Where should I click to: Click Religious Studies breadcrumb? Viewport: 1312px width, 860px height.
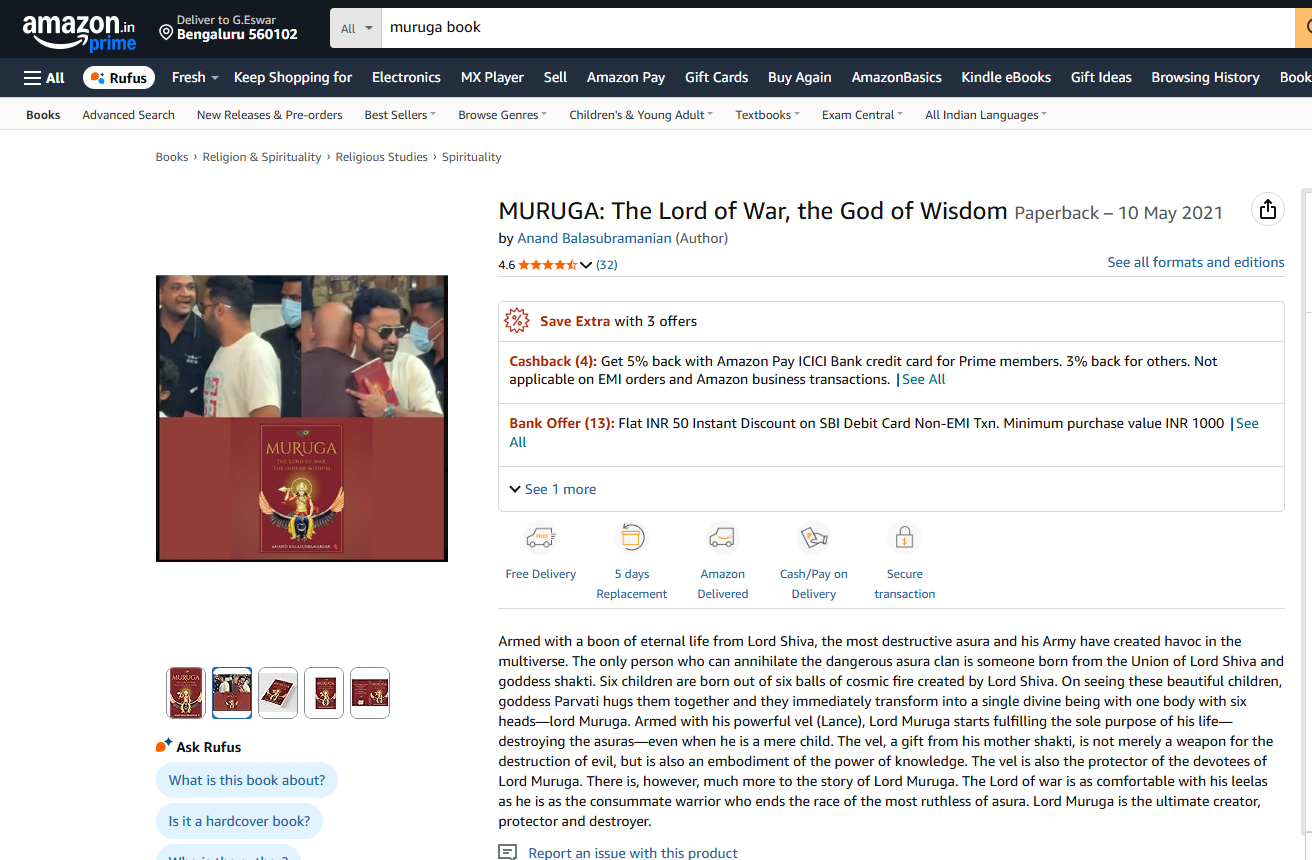click(382, 157)
